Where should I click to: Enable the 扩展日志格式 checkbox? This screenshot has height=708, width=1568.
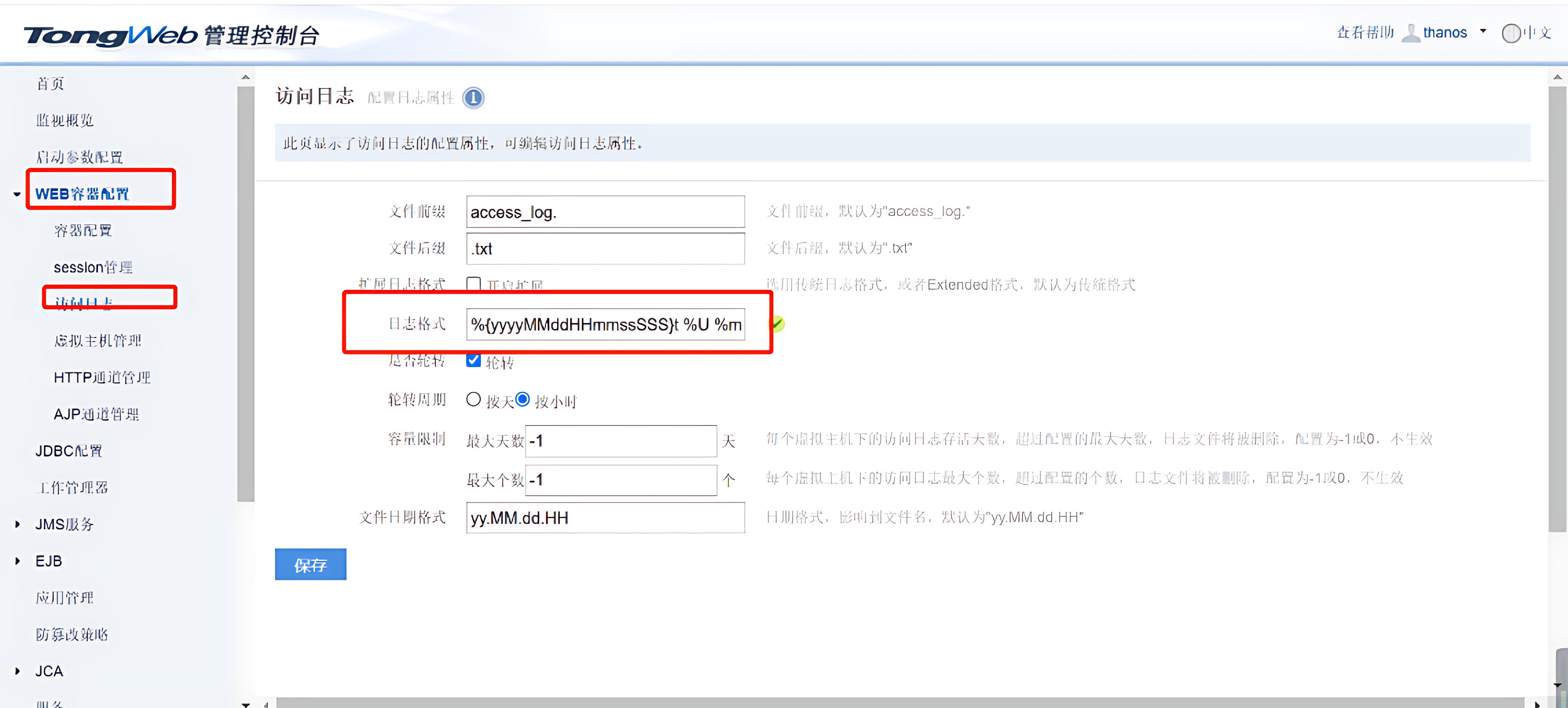(x=473, y=284)
